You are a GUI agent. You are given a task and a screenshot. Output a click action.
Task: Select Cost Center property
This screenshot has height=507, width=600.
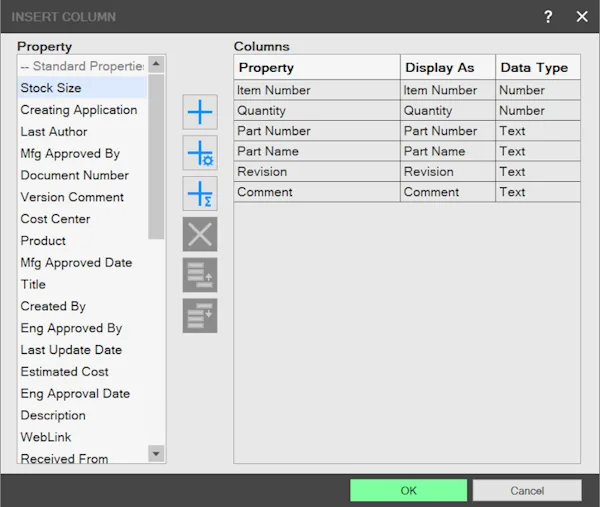coord(82,219)
